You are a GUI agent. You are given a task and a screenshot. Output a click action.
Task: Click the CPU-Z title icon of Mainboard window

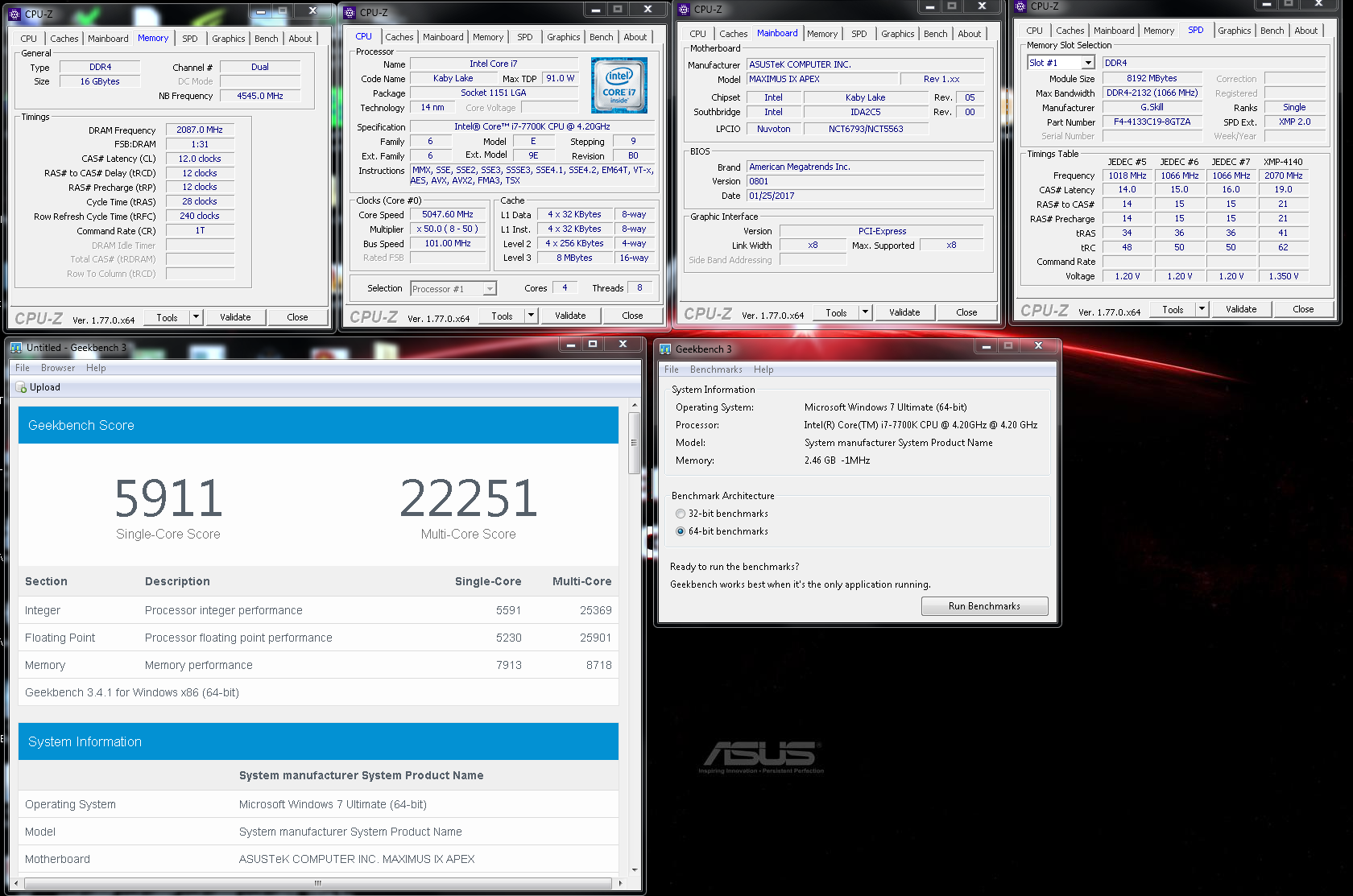(x=685, y=10)
